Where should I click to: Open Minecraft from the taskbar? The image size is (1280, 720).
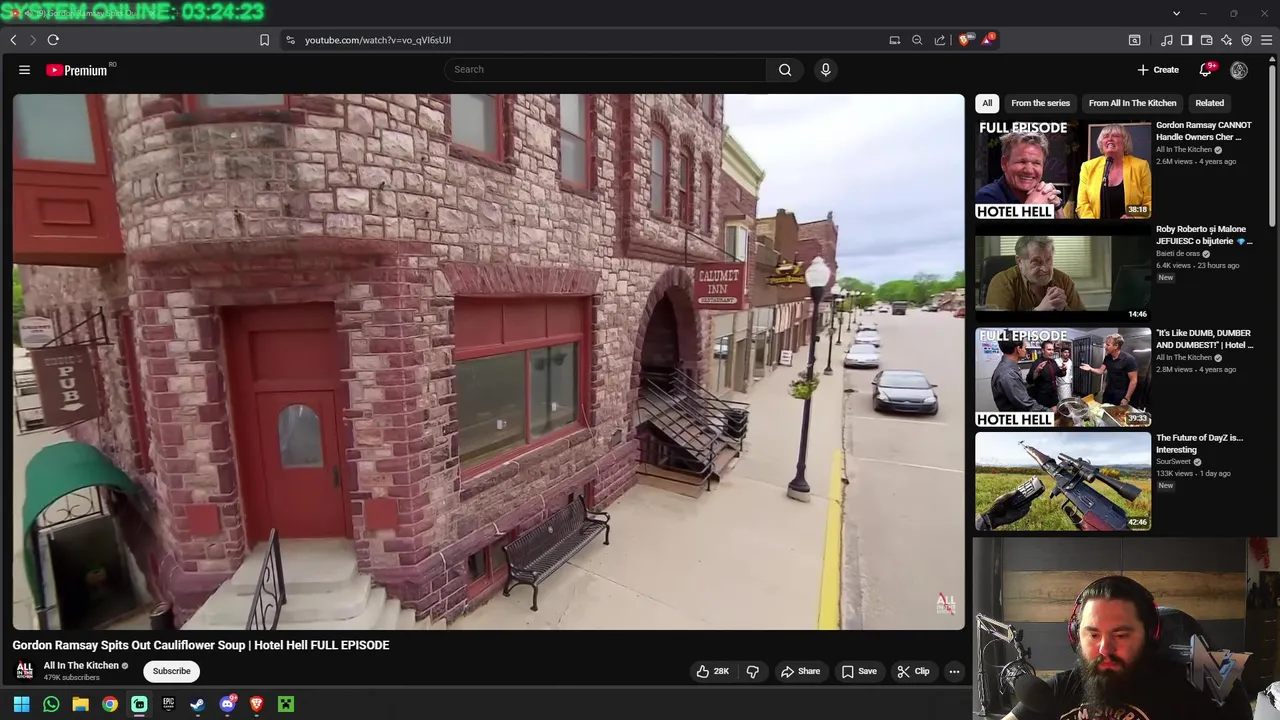(286, 704)
